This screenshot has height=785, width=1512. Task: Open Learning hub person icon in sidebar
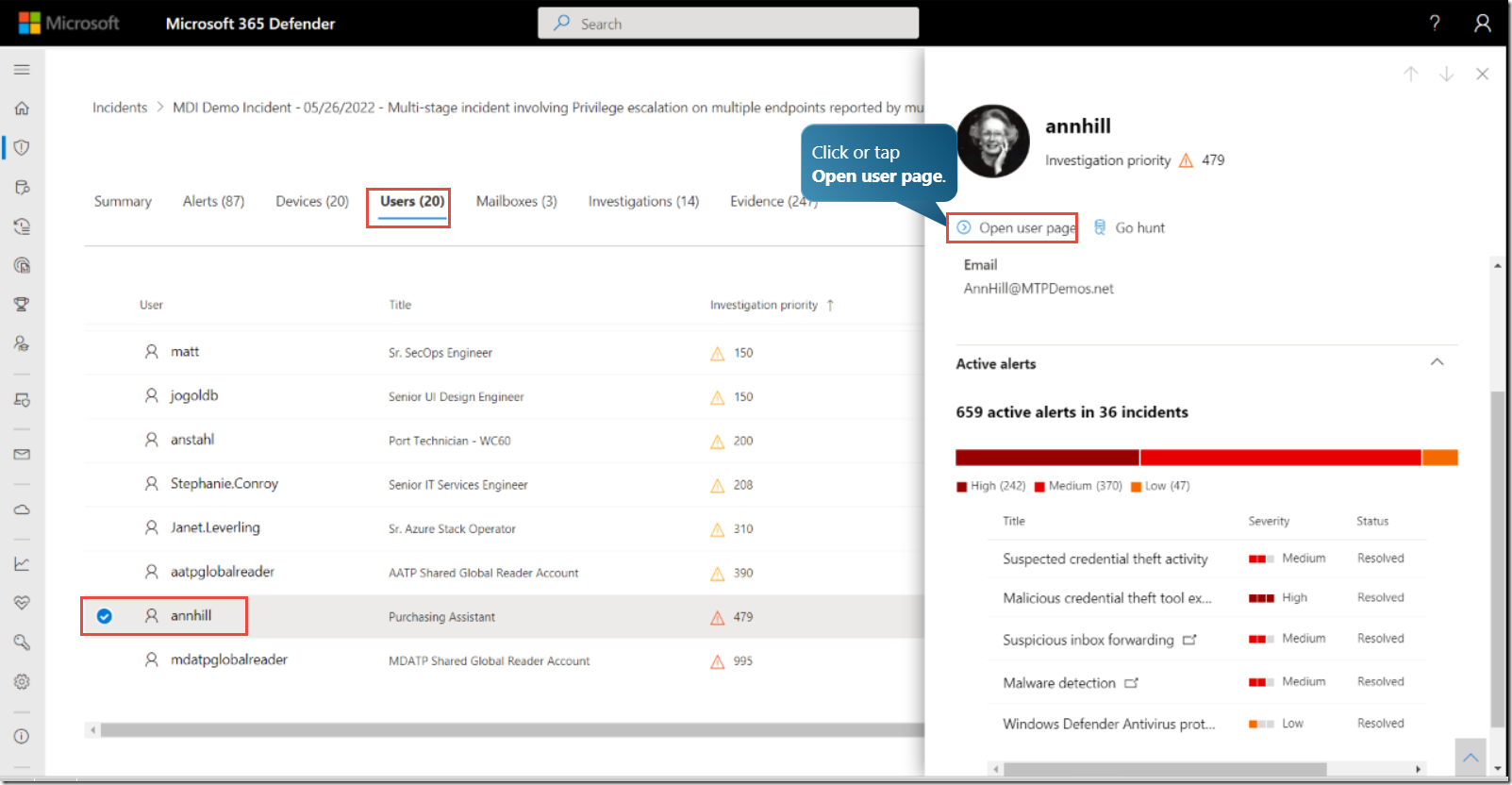(22, 343)
